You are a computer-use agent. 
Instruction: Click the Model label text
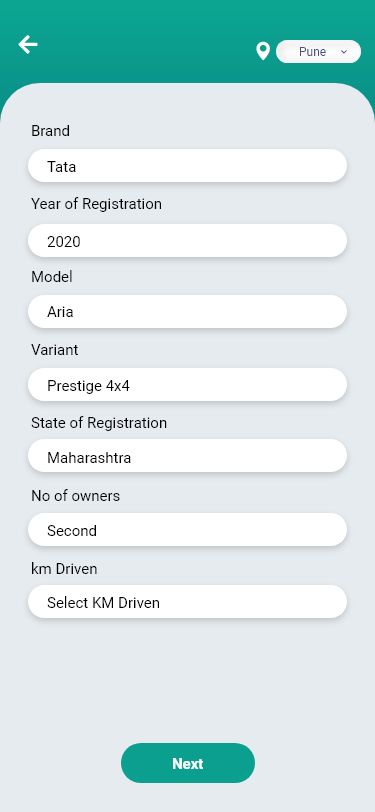(x=52, y=277)
